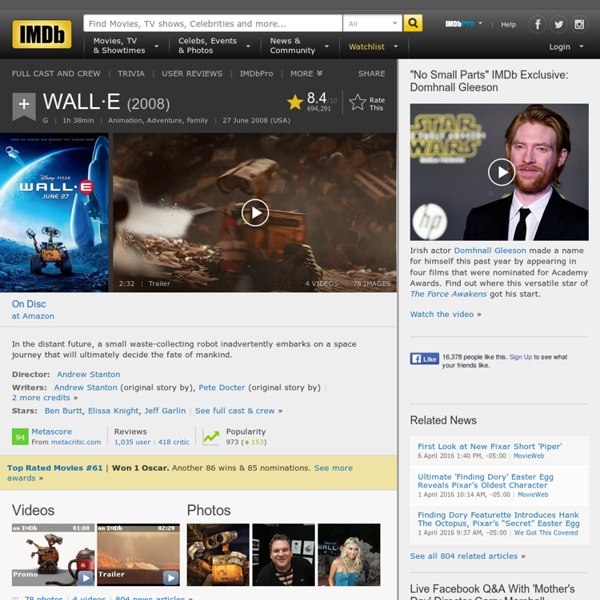Open the TRIVIA tab
600x600 pixels.
(131, 73)
